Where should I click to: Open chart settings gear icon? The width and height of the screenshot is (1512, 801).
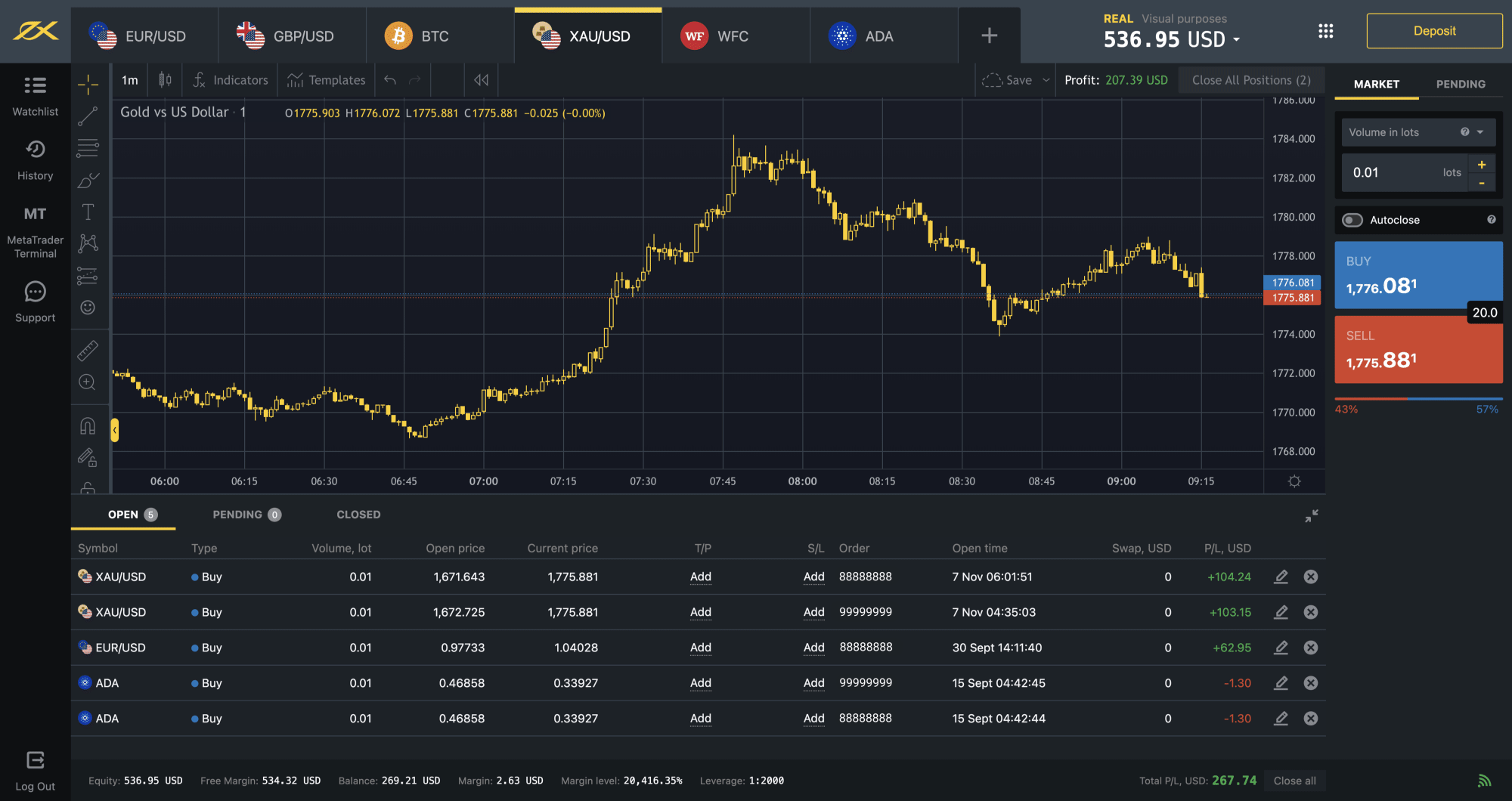click(x=1294, y=481)
